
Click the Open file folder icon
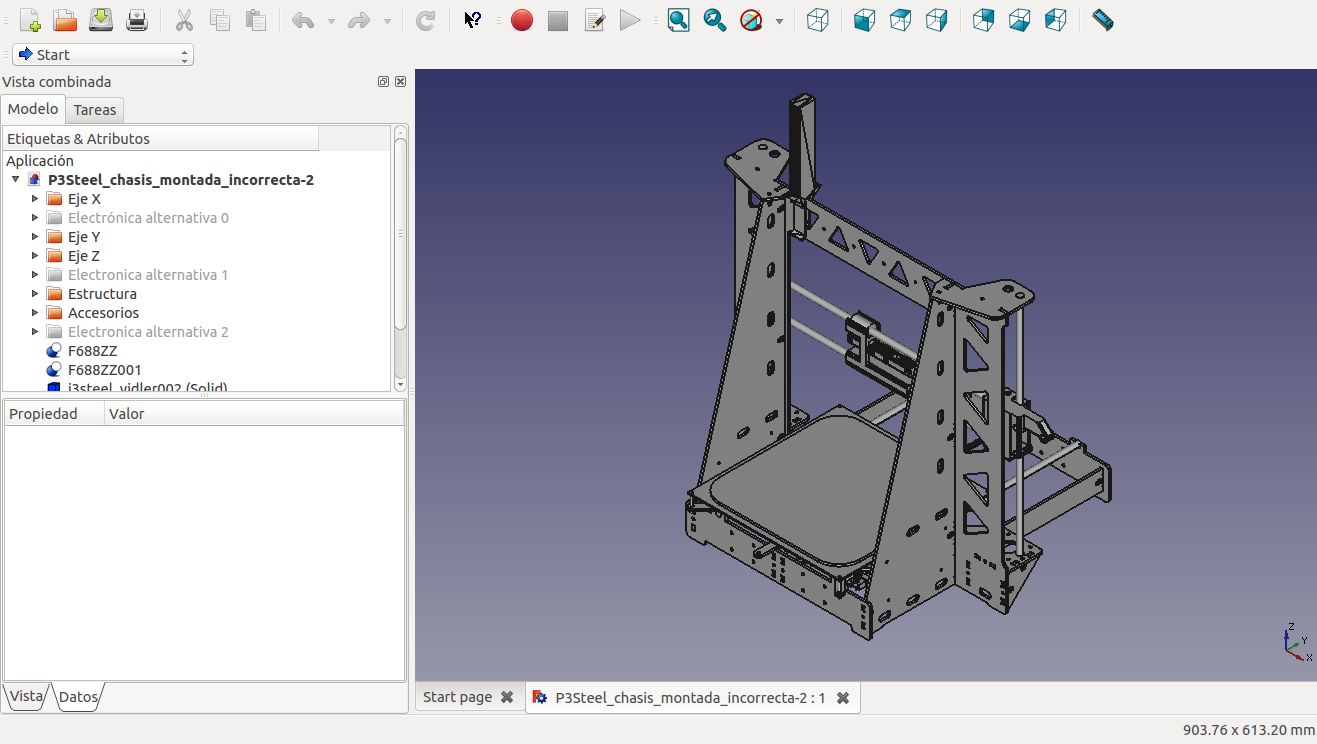pos(65,20)
